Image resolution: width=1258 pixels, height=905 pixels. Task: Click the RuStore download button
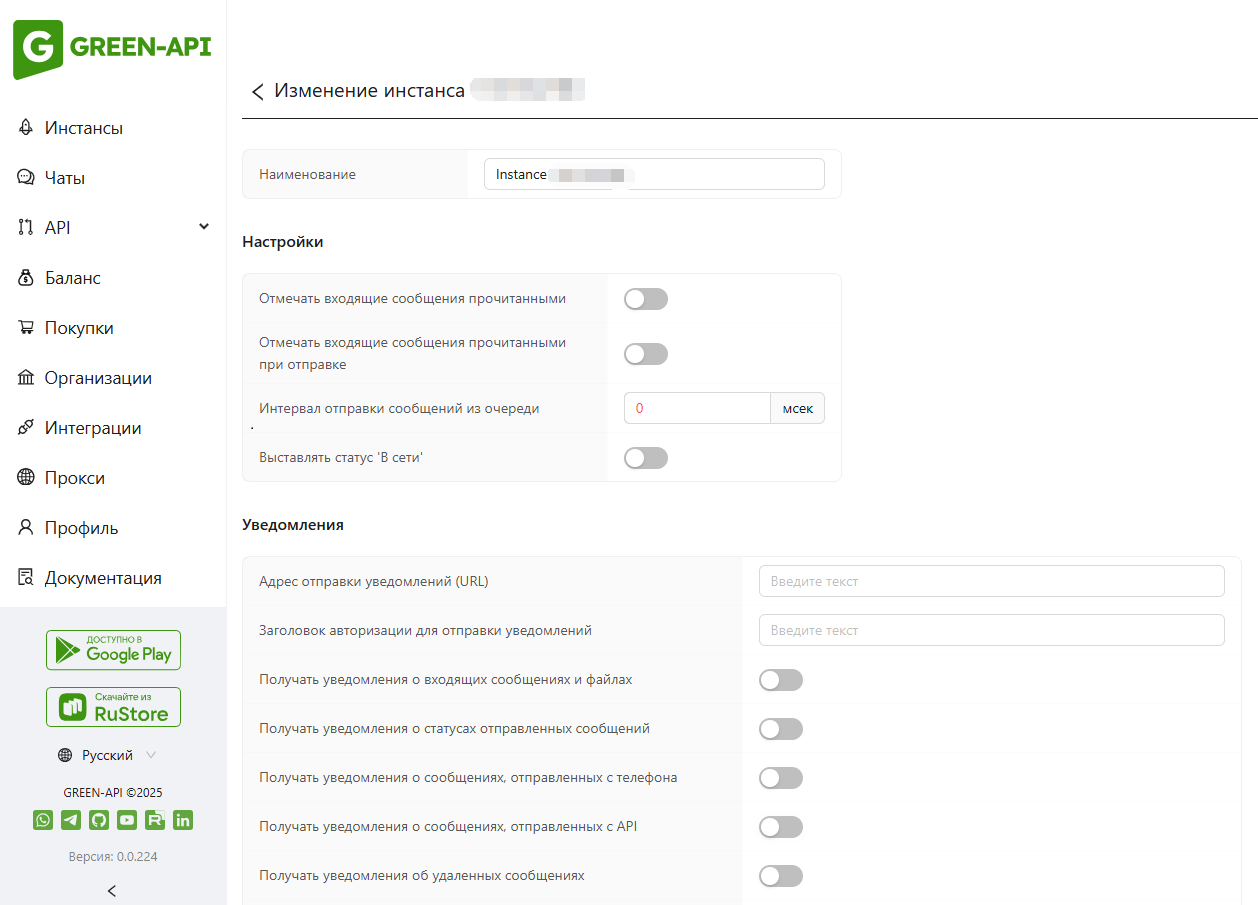(113, 707)
